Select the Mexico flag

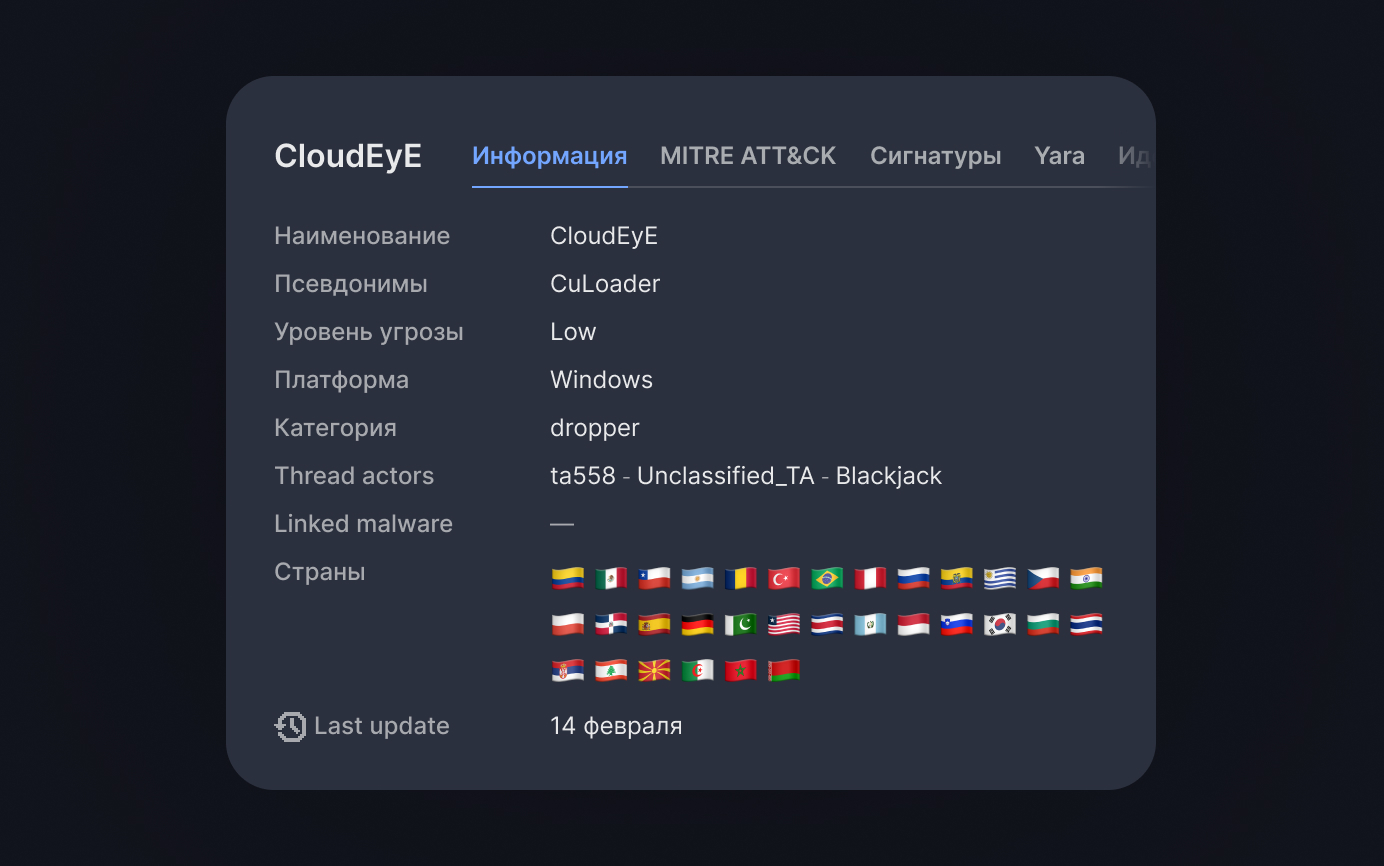point(611,578)
